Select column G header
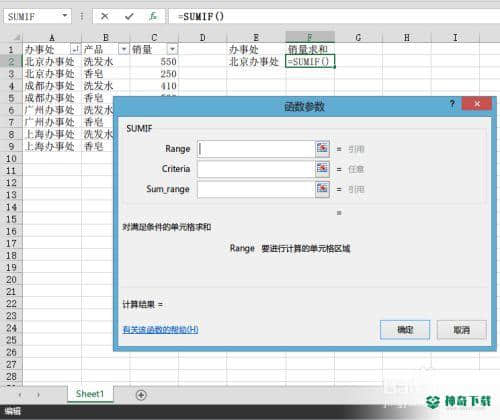500x420 pixels. (358, 37)
